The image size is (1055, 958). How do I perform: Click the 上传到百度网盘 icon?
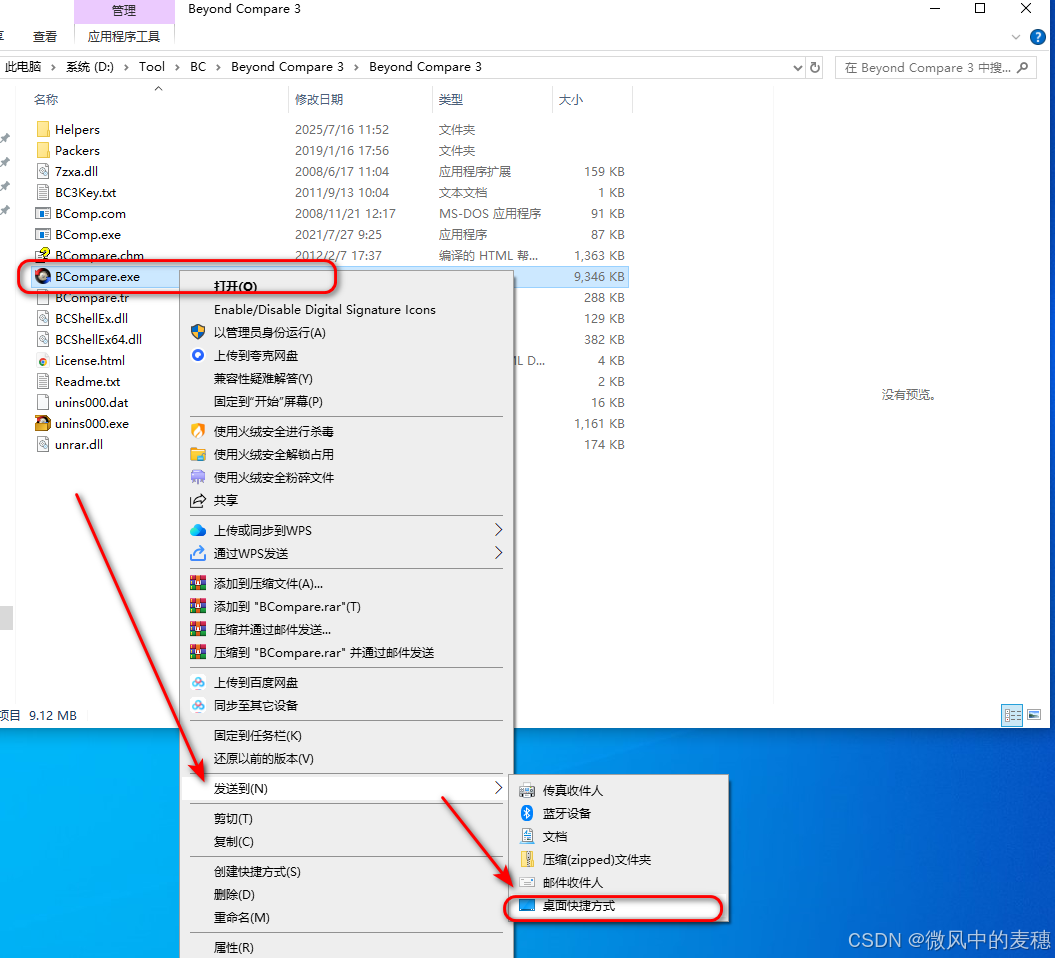pyautogui.click(x=198, y=682)
